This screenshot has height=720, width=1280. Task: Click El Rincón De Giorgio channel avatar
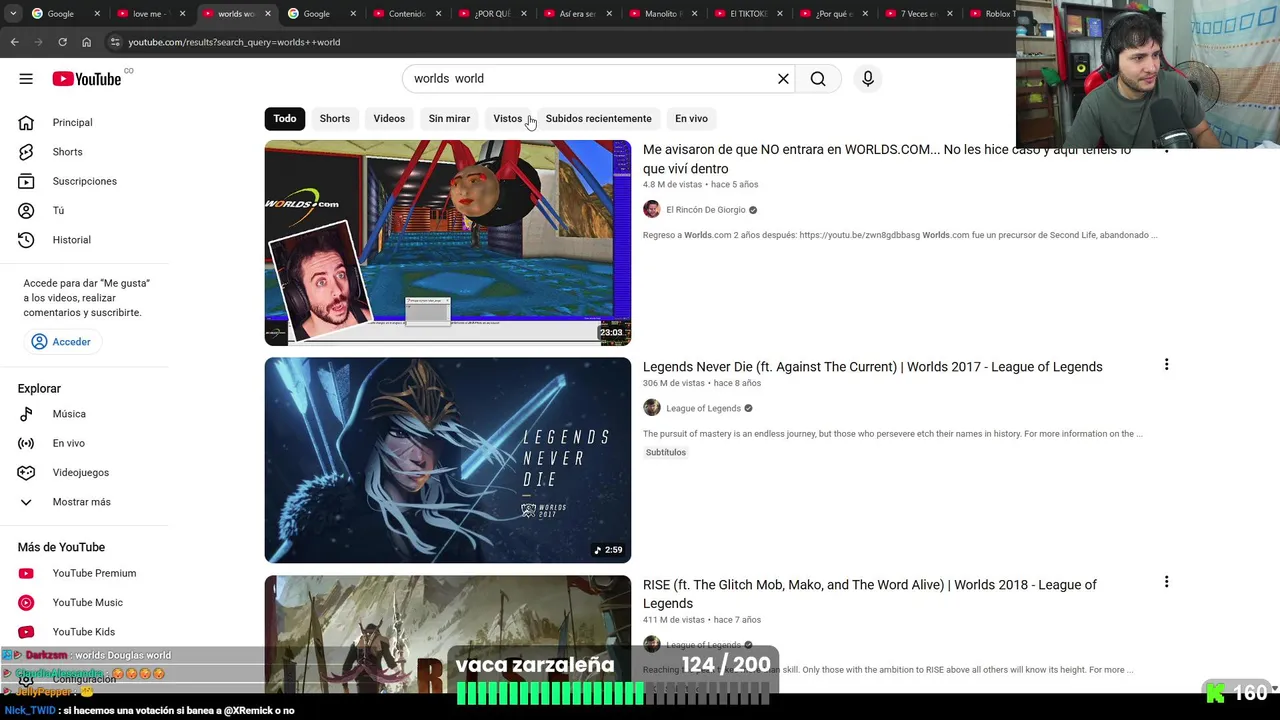(652, 209)
